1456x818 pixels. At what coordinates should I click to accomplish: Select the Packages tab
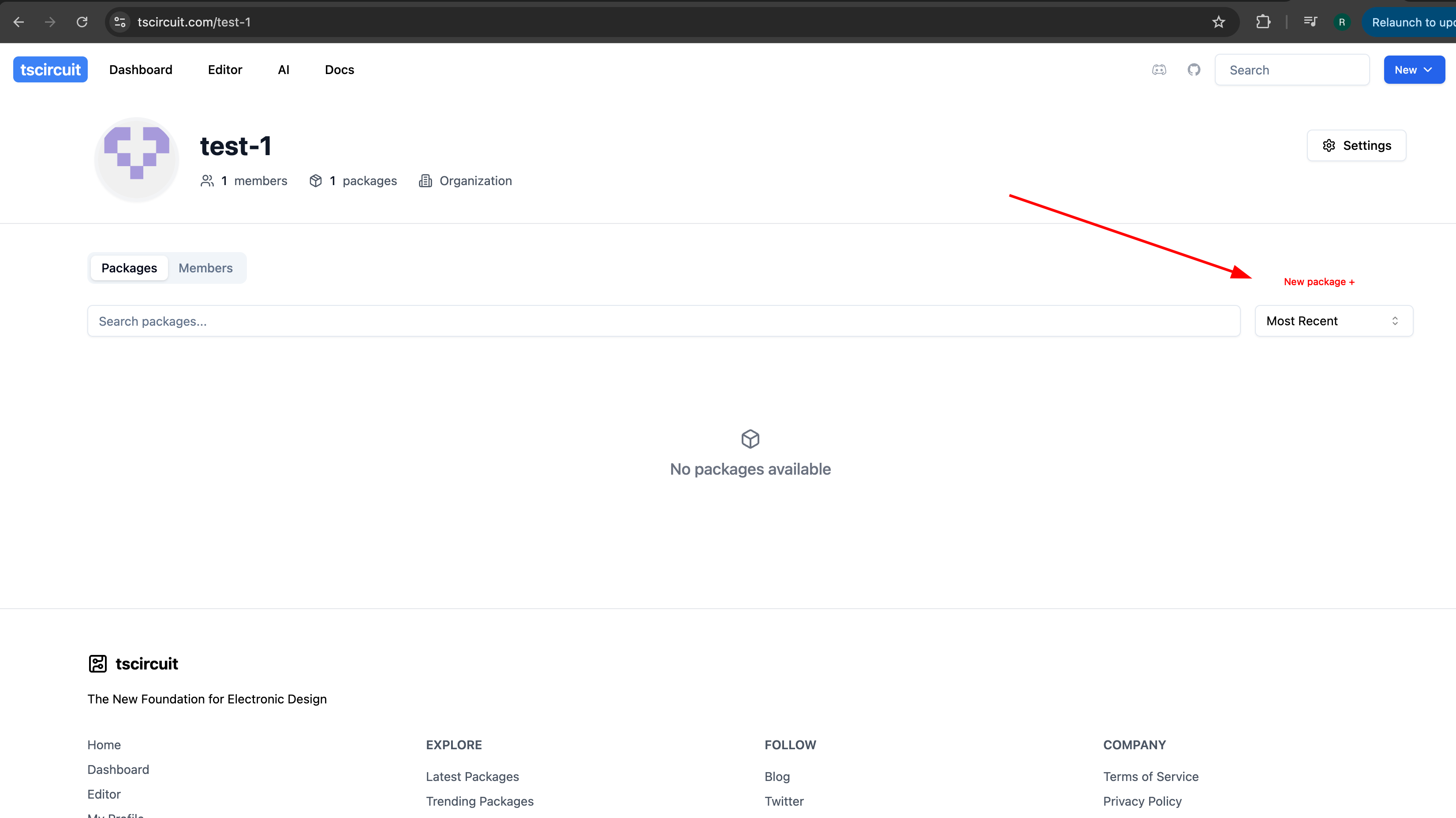129,268
